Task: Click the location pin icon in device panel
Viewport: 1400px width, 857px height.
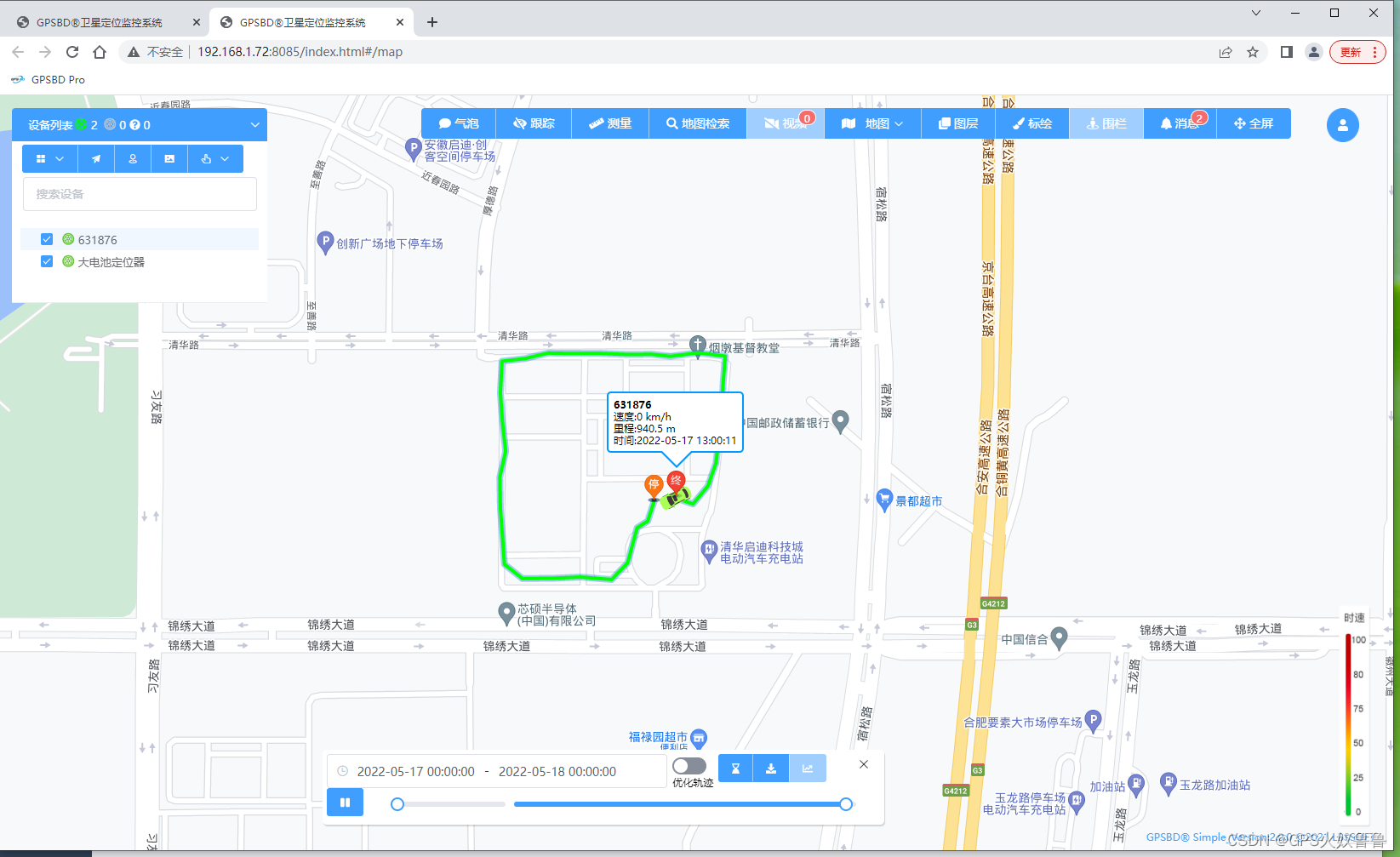Action: (x=133, y=158)
